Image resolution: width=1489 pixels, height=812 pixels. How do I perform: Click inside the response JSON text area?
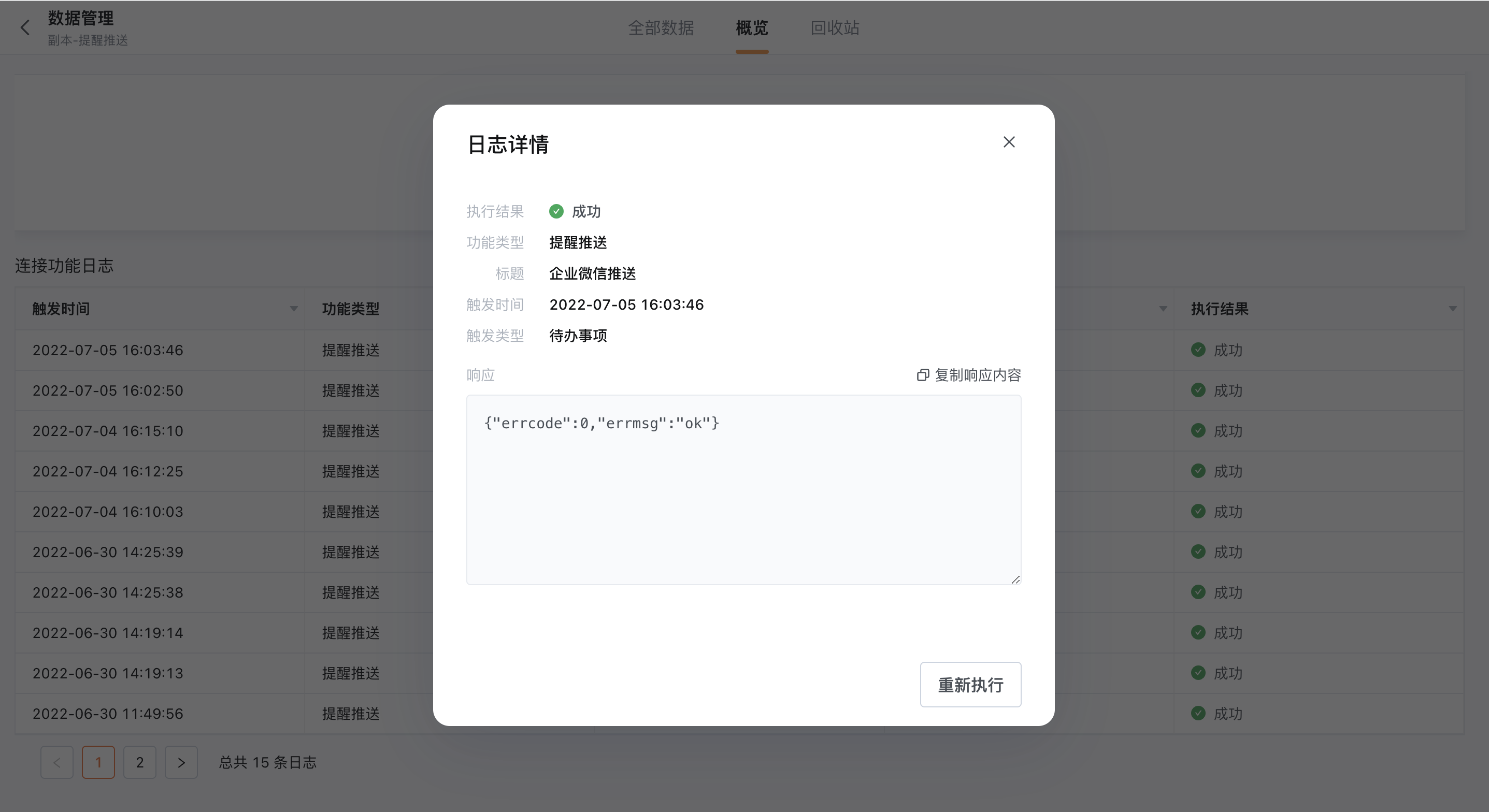click(x=743, y=489)
